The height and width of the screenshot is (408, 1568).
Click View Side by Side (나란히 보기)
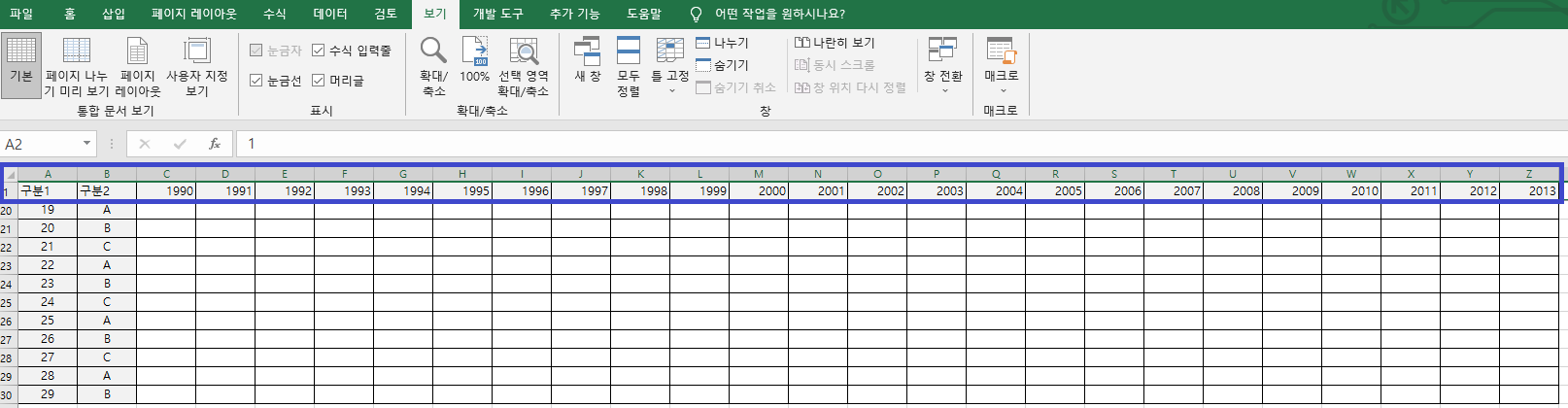pyautogui.click(x=835, y=43)
